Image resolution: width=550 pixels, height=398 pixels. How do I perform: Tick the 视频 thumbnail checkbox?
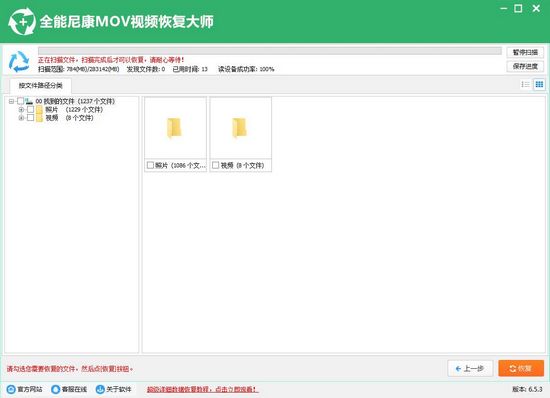(216, 165)
